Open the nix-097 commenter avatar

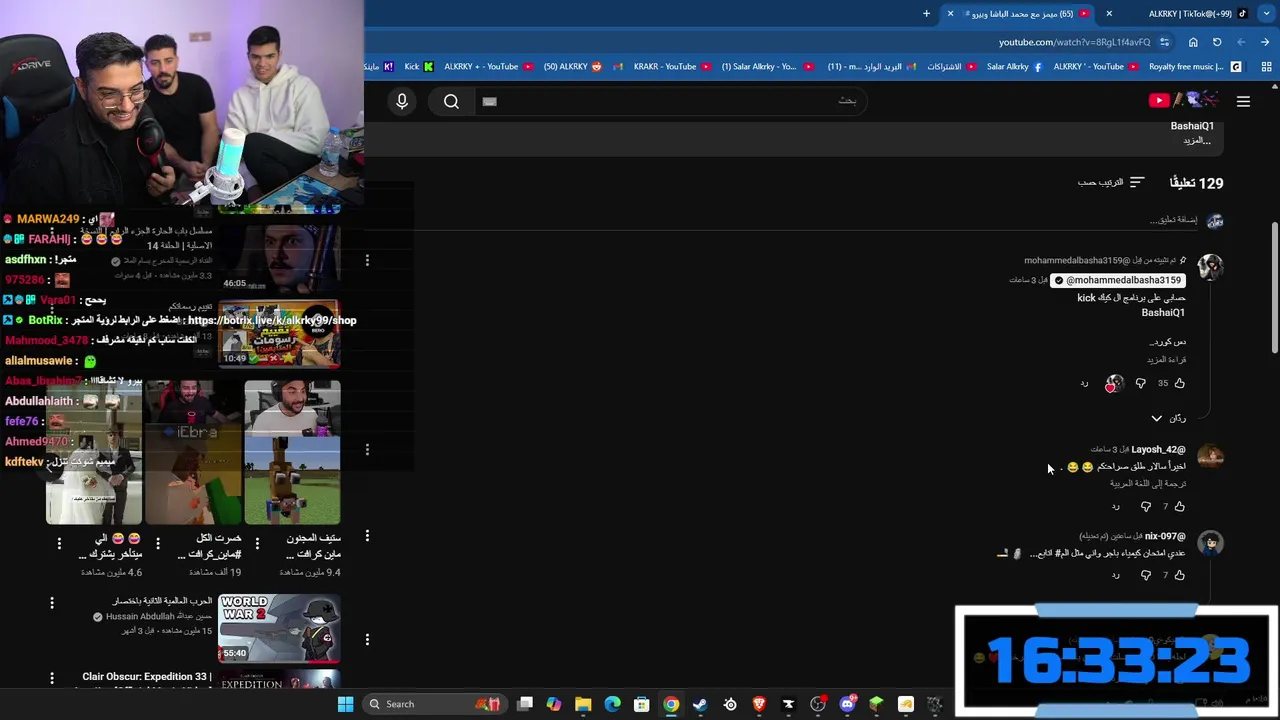click(x=1211, y=544)
